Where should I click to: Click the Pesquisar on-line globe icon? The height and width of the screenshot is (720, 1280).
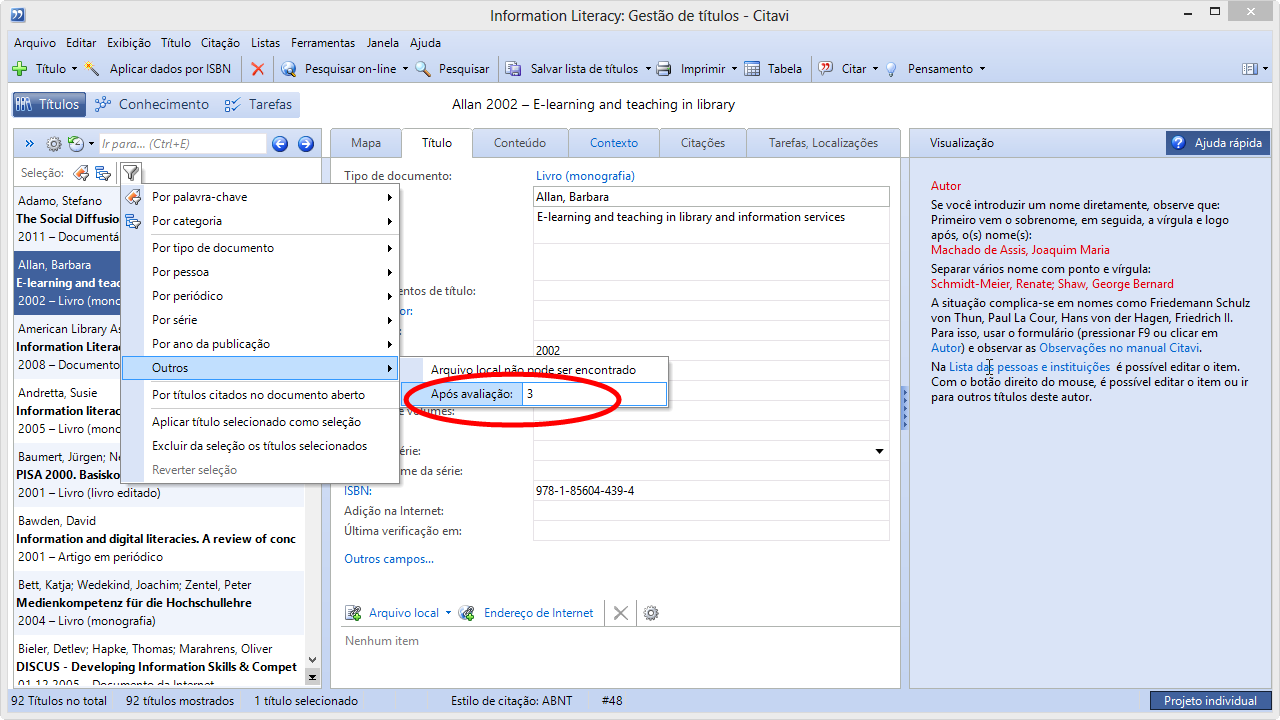[289, 69]
